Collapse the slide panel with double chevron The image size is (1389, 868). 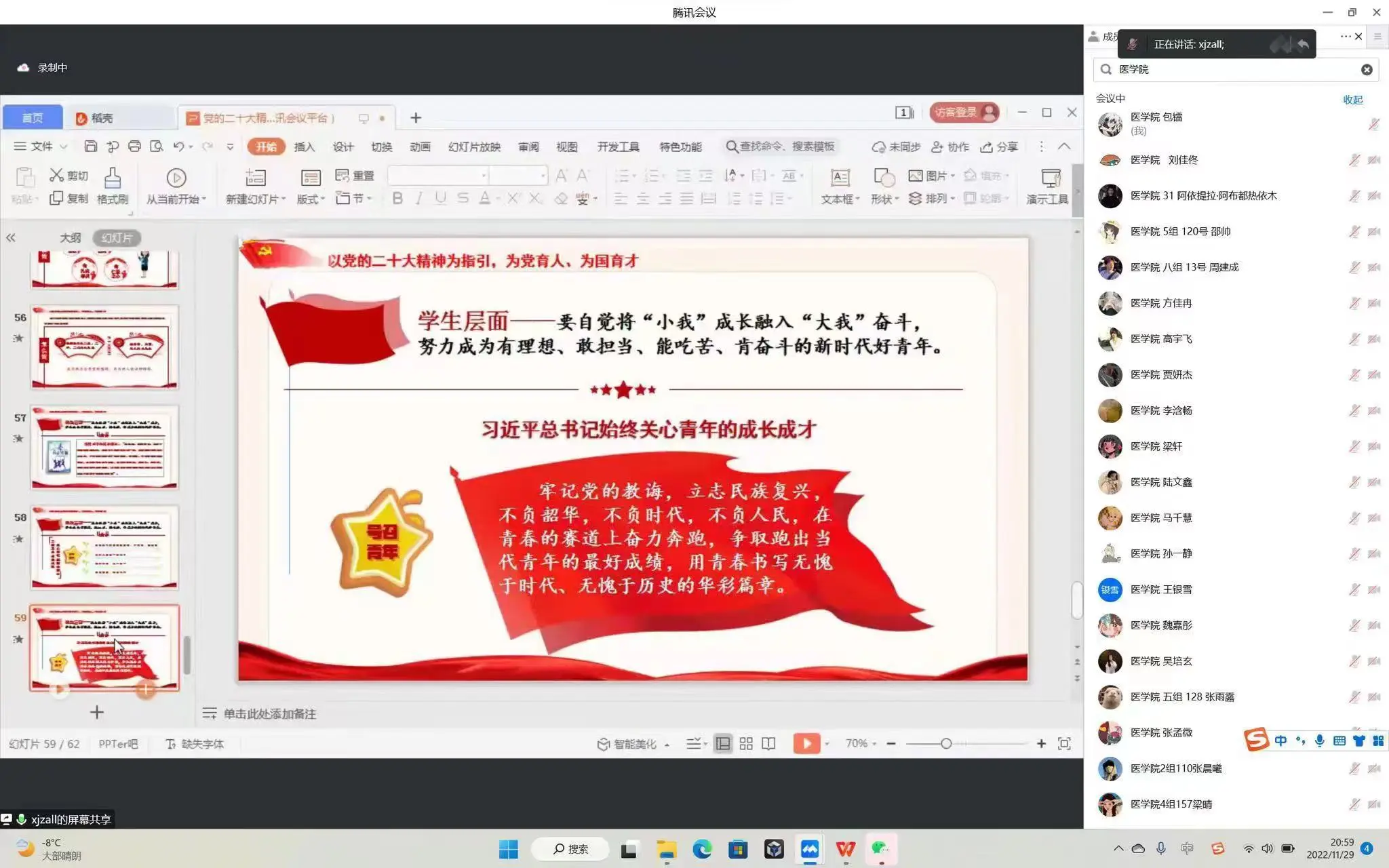point(11,237)
